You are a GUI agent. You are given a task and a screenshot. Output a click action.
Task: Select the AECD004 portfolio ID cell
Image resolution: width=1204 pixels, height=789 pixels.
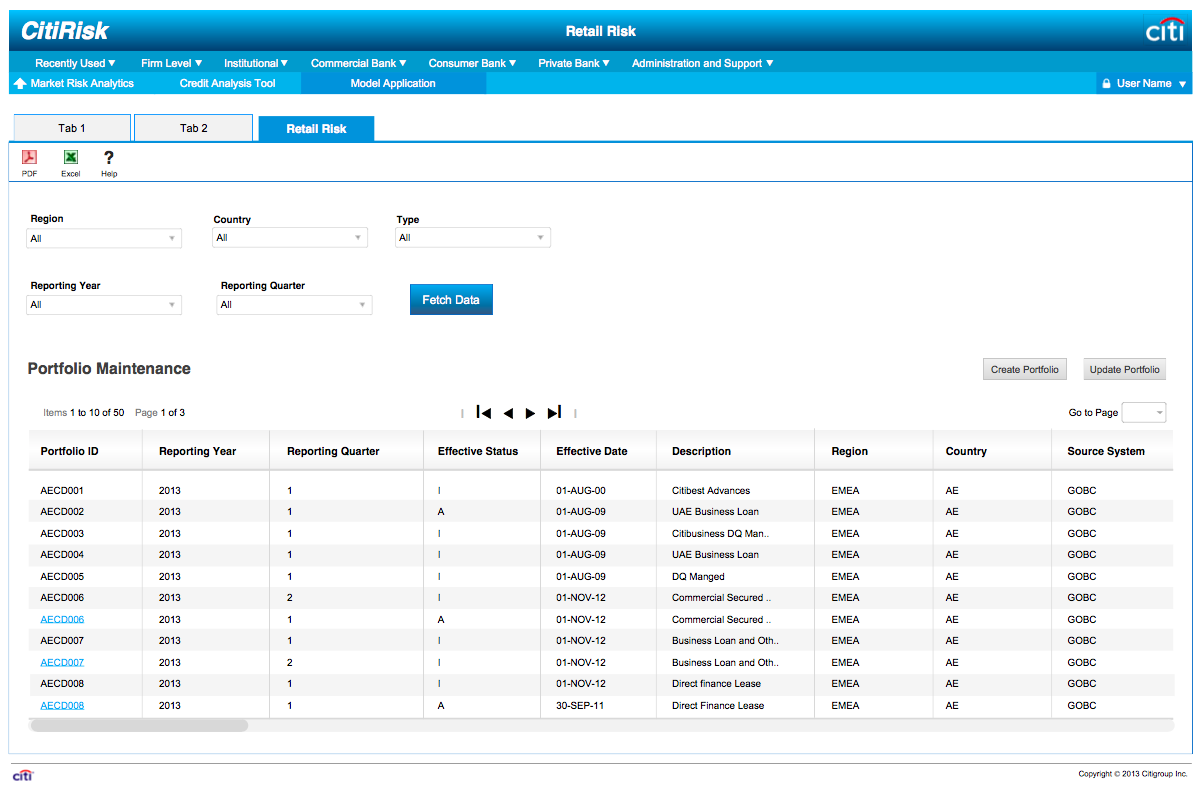62,555
